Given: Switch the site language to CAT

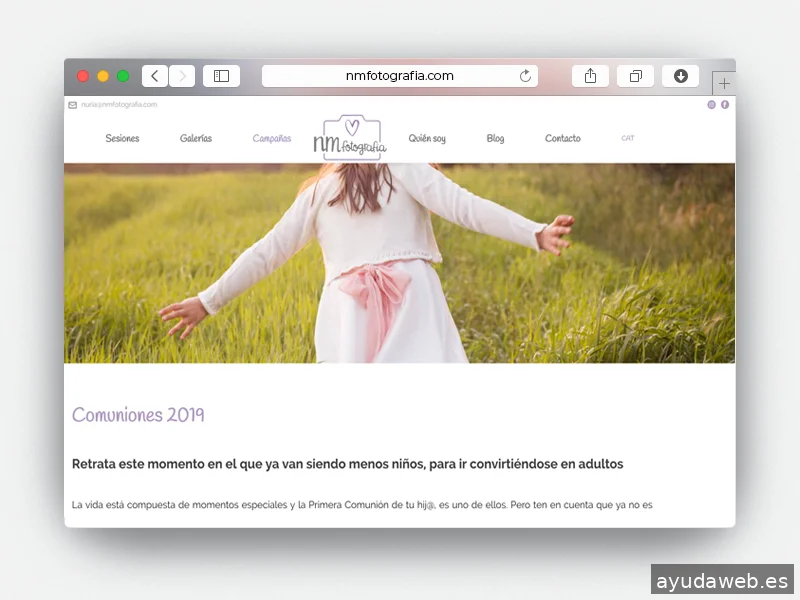Looking at the screenshot, I should (627, 138).
